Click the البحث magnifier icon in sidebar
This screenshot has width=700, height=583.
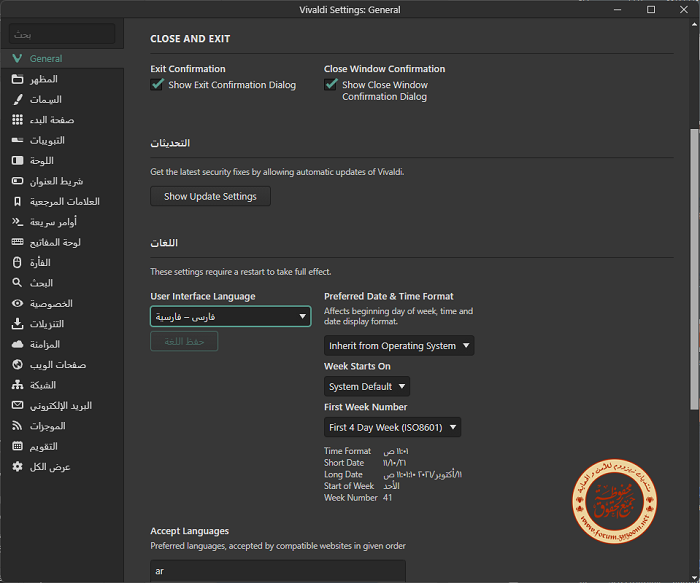pyautogui.click(x=17, y=283)
